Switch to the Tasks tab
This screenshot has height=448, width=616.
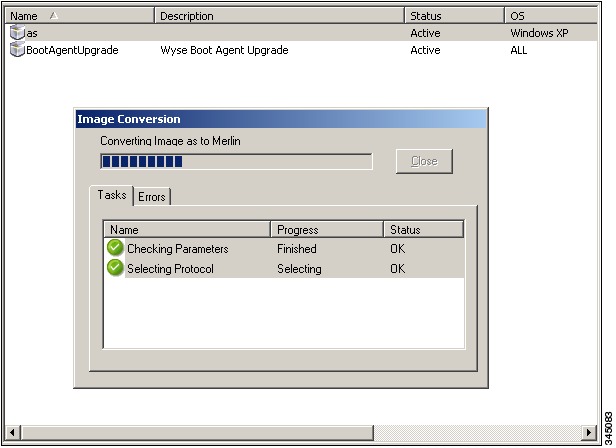pyautogui.click(x=112, y=195)
